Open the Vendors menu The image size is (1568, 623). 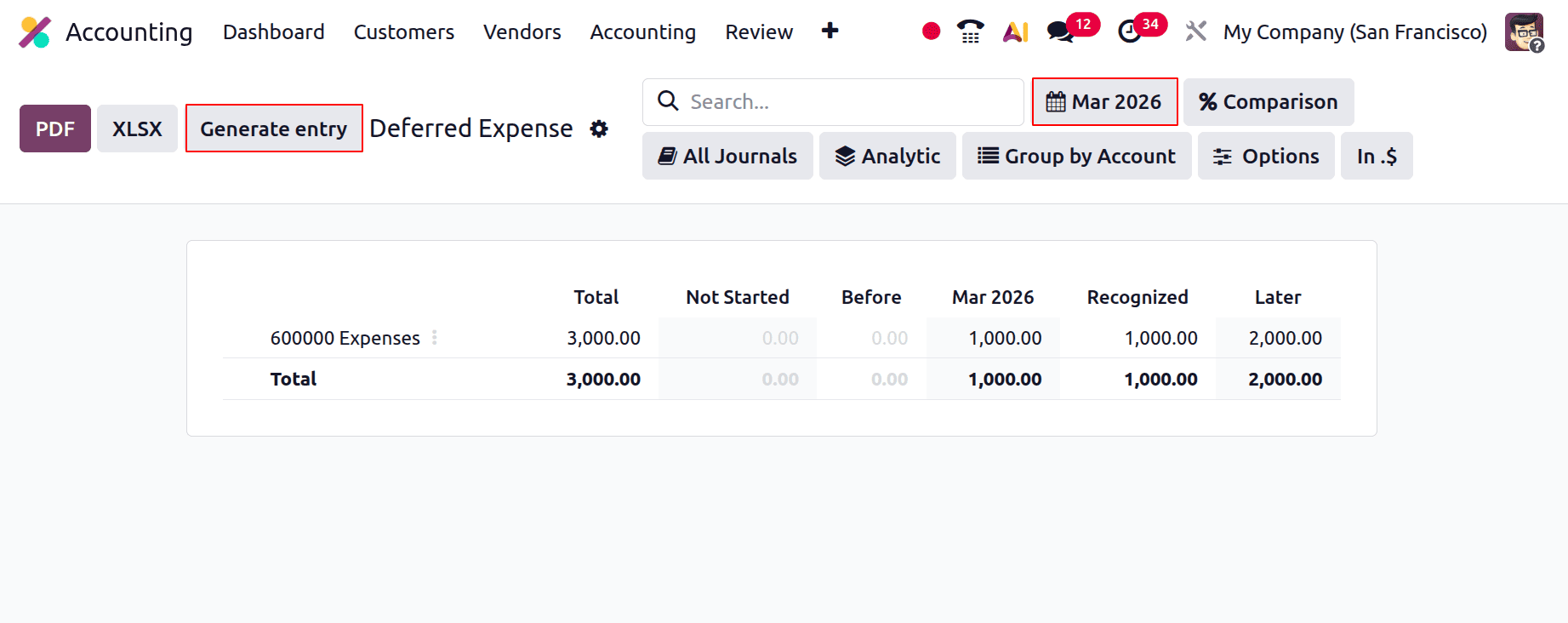coord(522,32)
